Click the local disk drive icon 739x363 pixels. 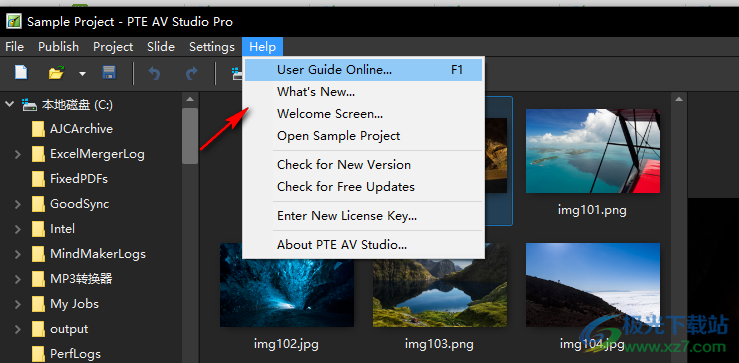(x=29, y=105)
